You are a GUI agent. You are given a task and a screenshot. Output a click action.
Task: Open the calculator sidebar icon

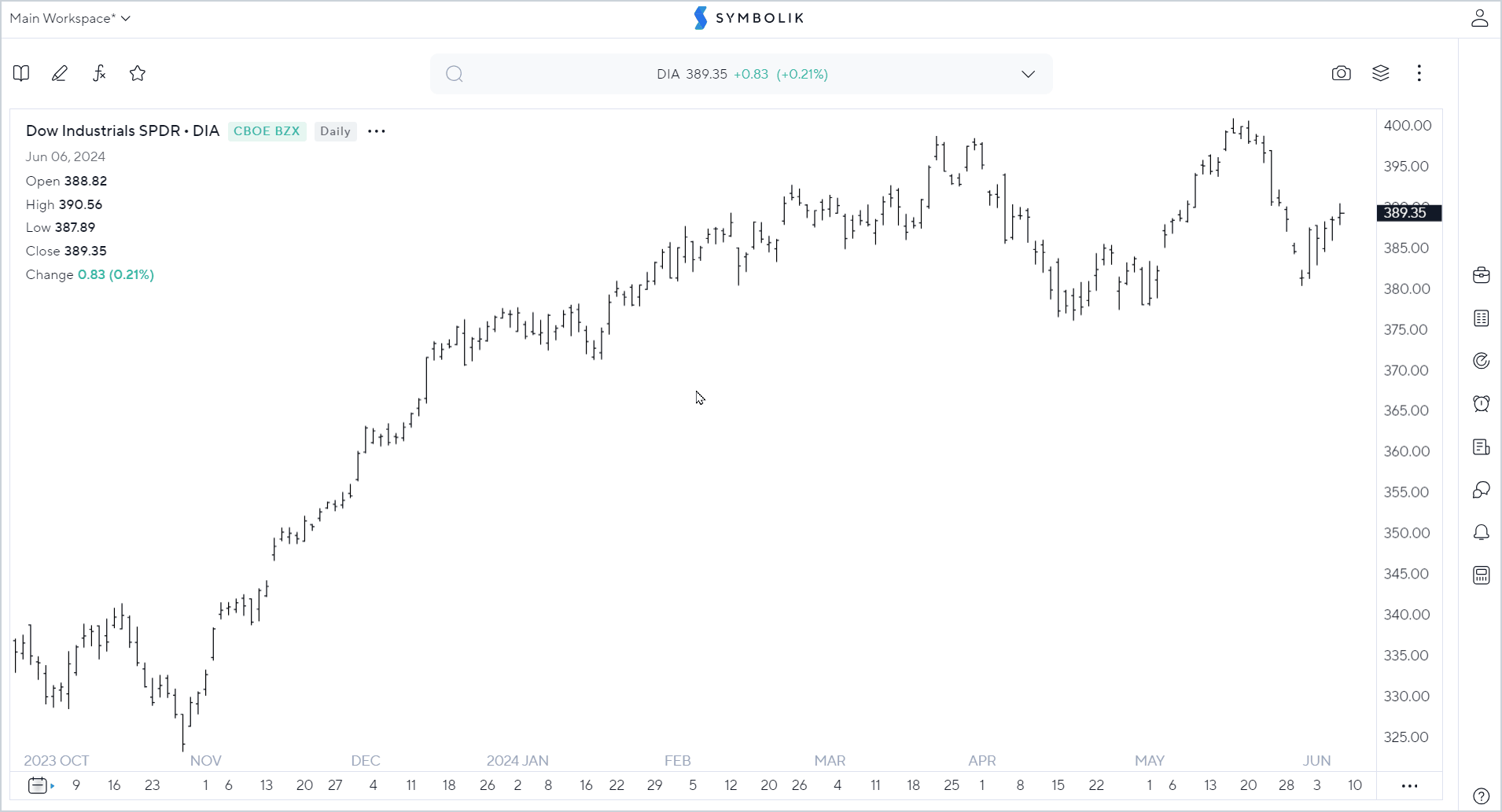1482,575
